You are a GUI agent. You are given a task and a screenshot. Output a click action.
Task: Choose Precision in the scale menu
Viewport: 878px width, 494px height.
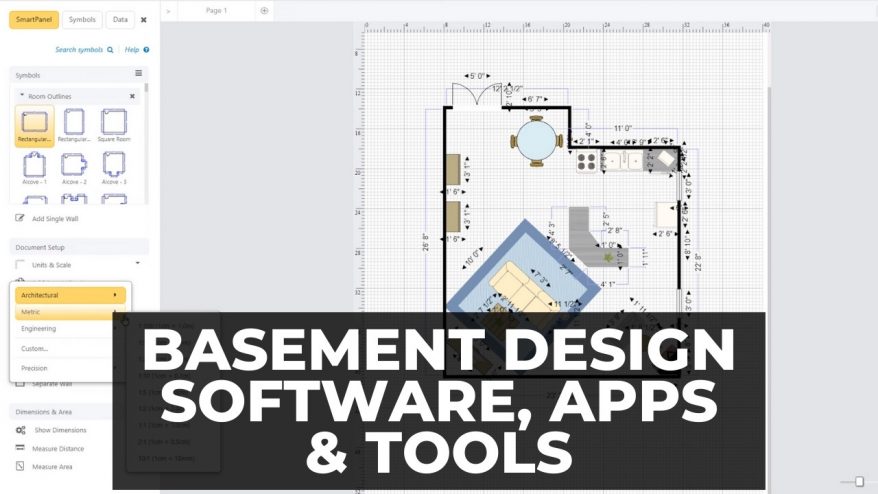[x=34, y=368]
